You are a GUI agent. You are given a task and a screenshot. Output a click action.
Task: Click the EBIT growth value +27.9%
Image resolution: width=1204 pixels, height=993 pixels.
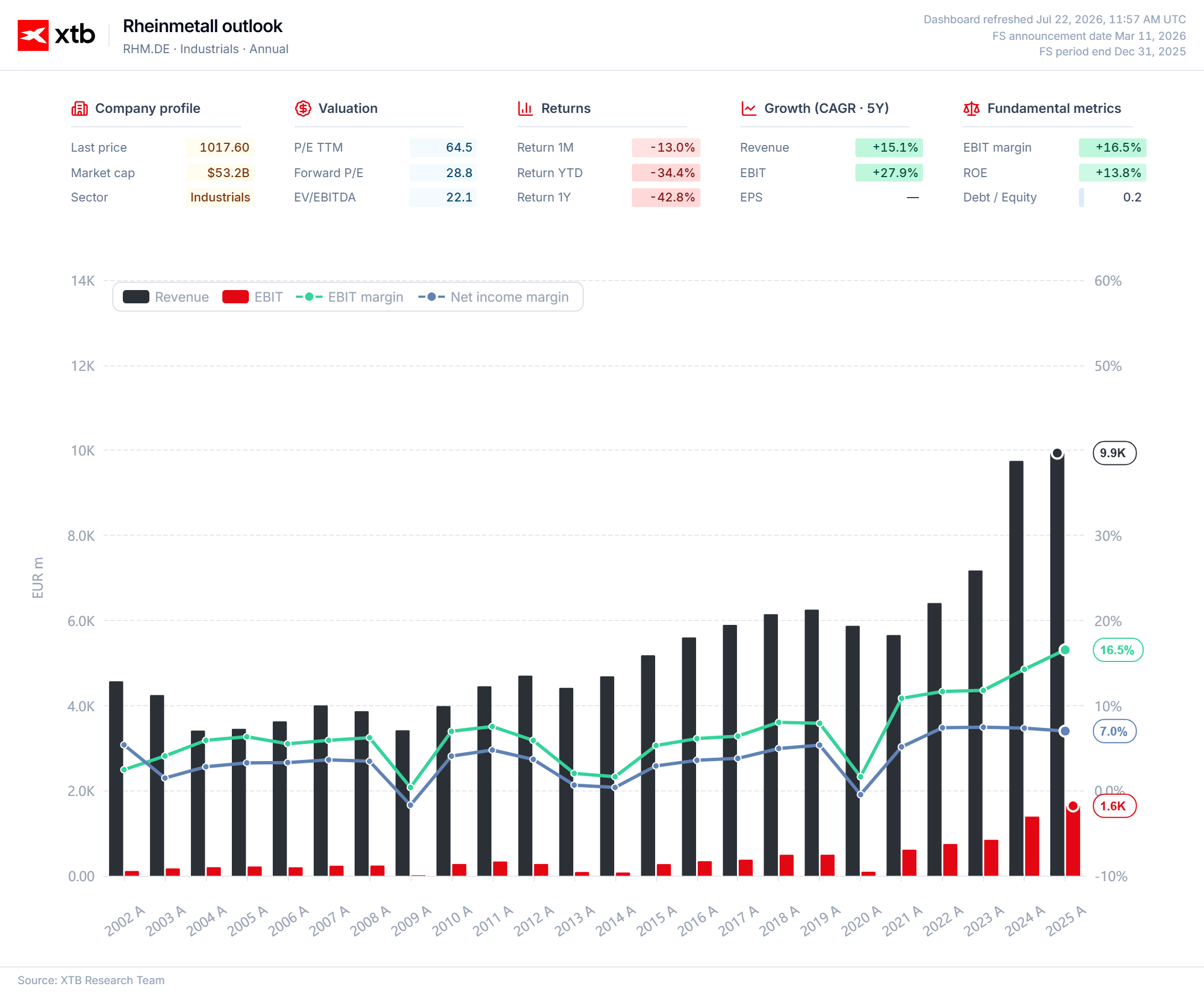(x=889, y=173)
